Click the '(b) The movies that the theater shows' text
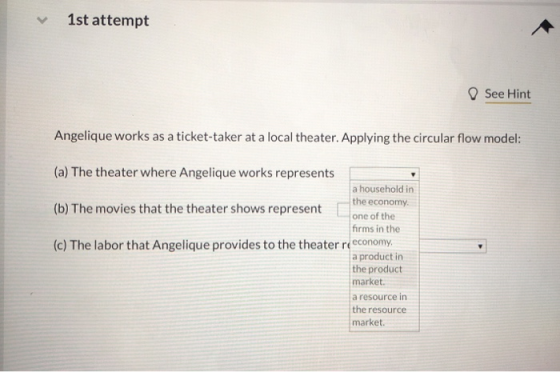This screenshot has height=372, width=560. (x=188, y=208)
